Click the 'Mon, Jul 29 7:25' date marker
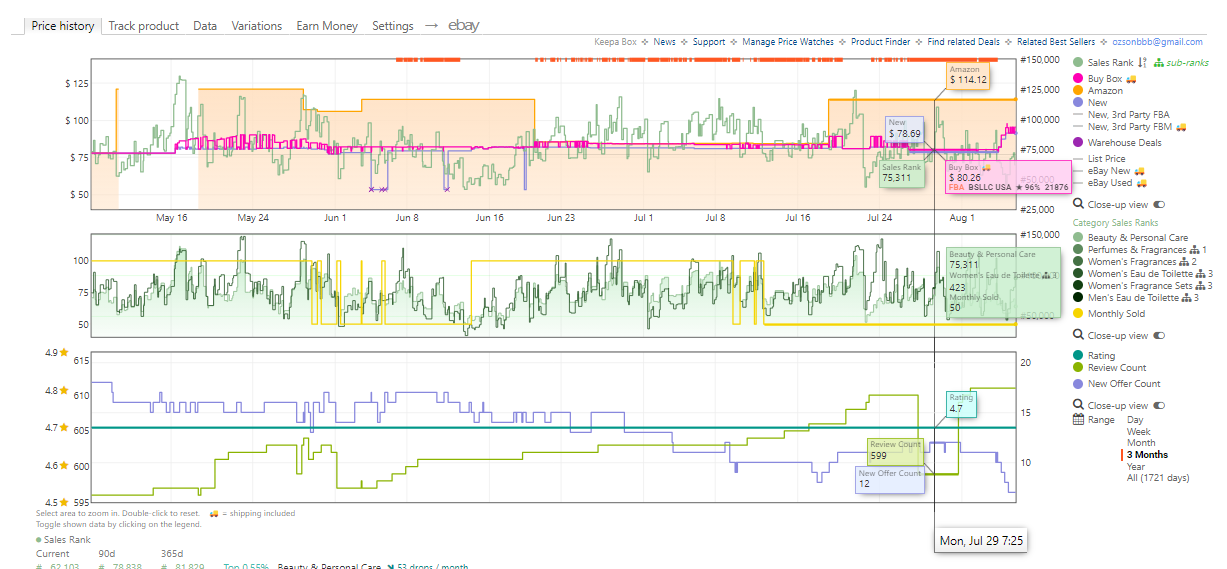Viewport: 1227px width, 569px height. coord(981,540)
